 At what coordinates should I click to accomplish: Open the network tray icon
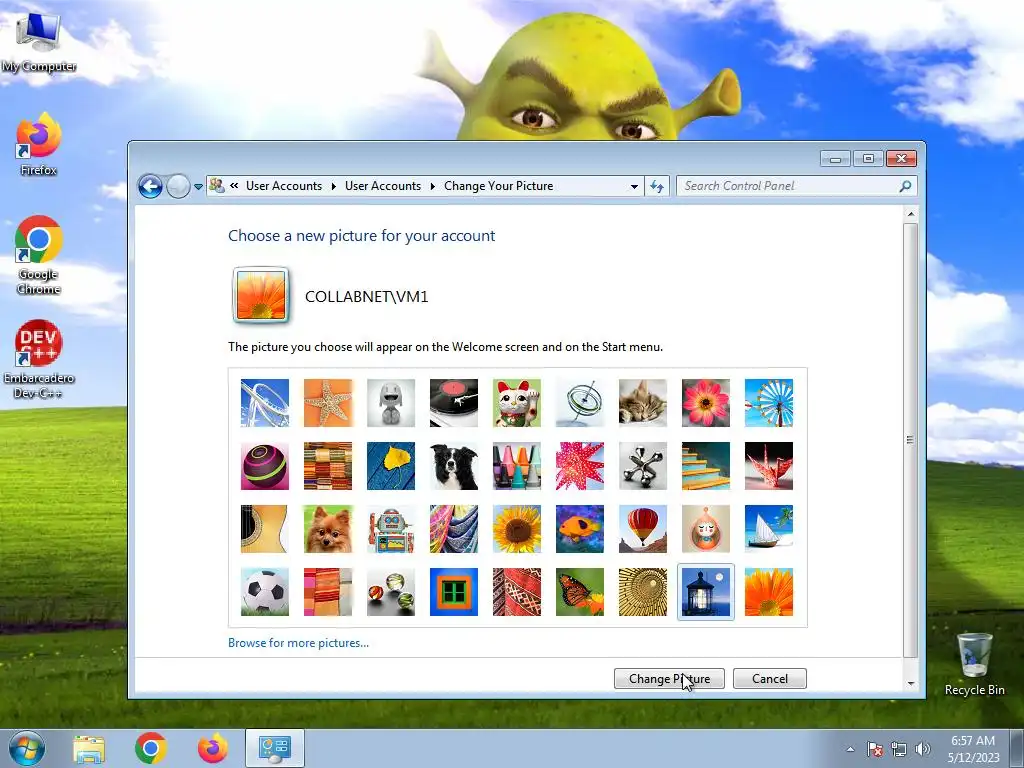click(899, 749)
